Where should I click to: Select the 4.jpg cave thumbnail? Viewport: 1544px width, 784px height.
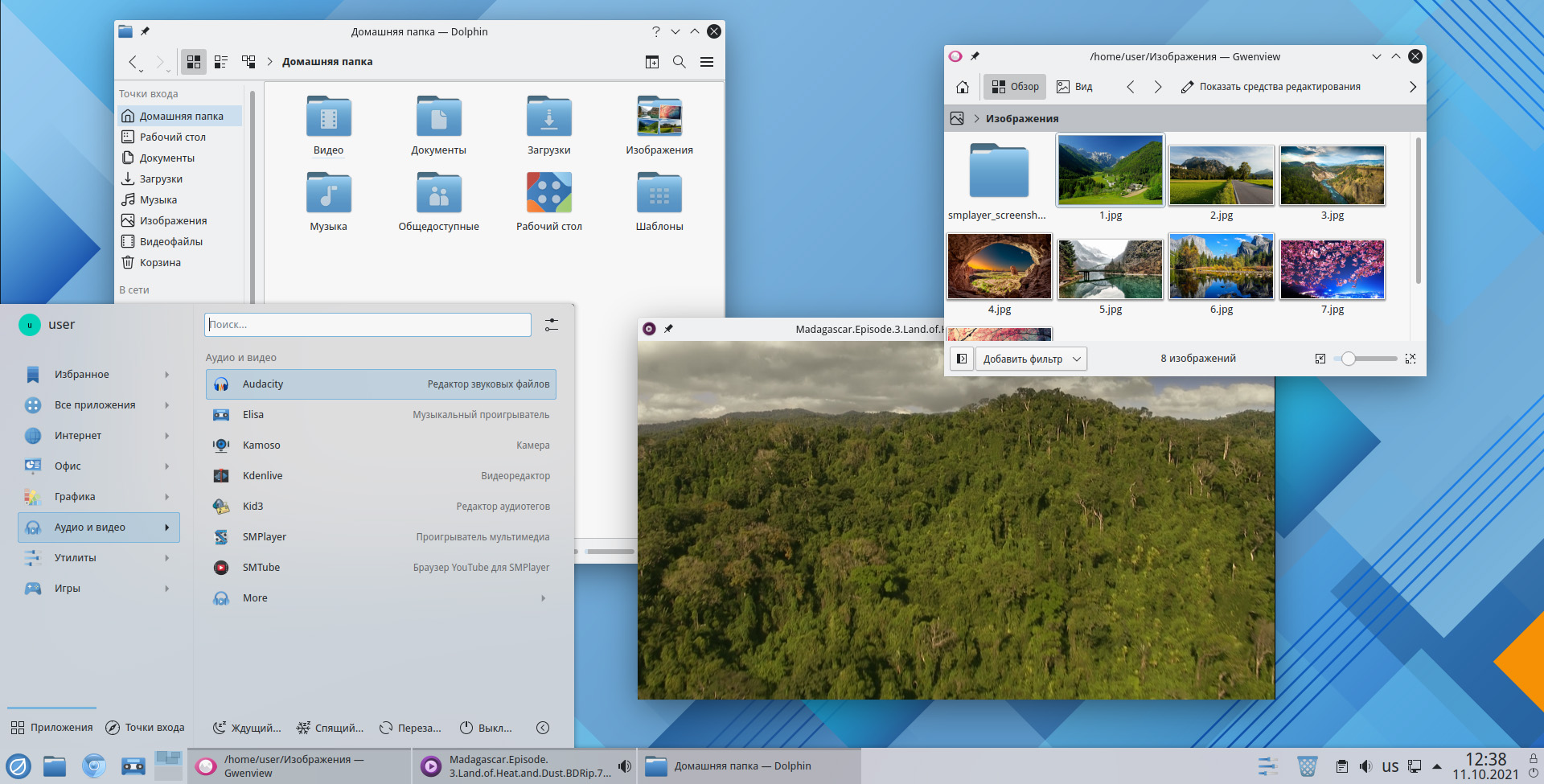(1000, 267)
